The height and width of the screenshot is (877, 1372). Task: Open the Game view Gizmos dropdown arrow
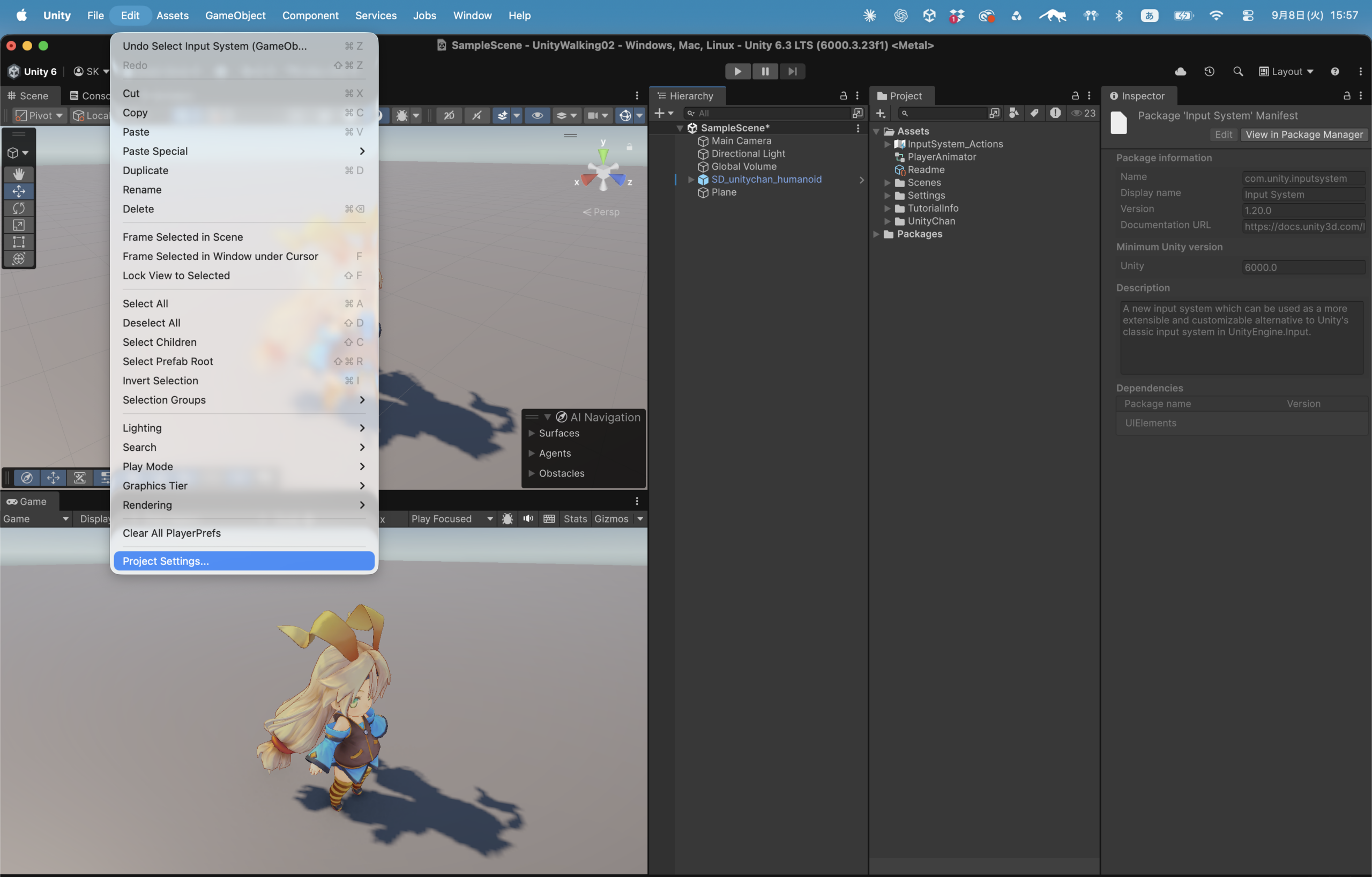point(640,518)
